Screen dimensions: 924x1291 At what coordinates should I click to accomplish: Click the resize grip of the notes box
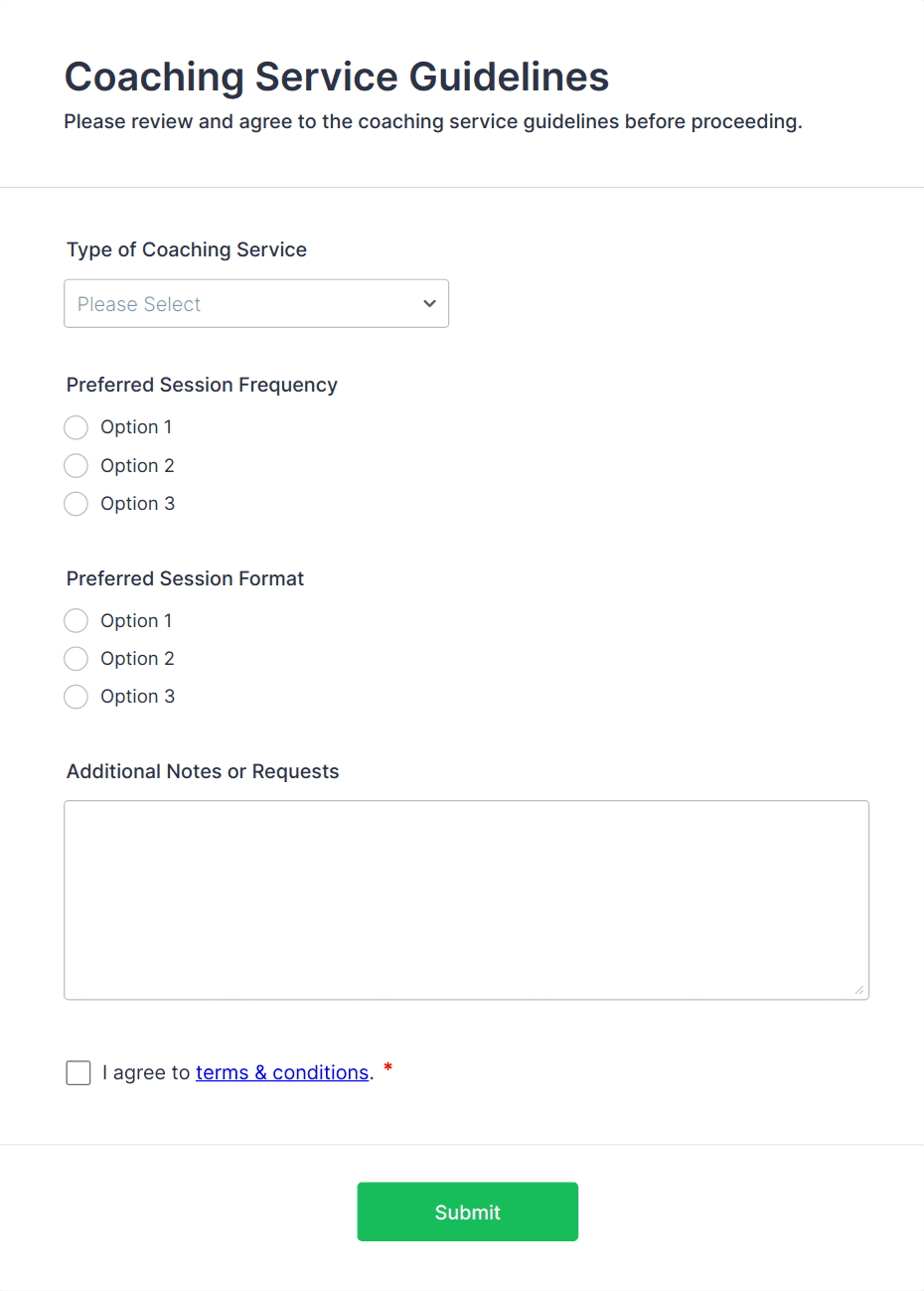858,990
